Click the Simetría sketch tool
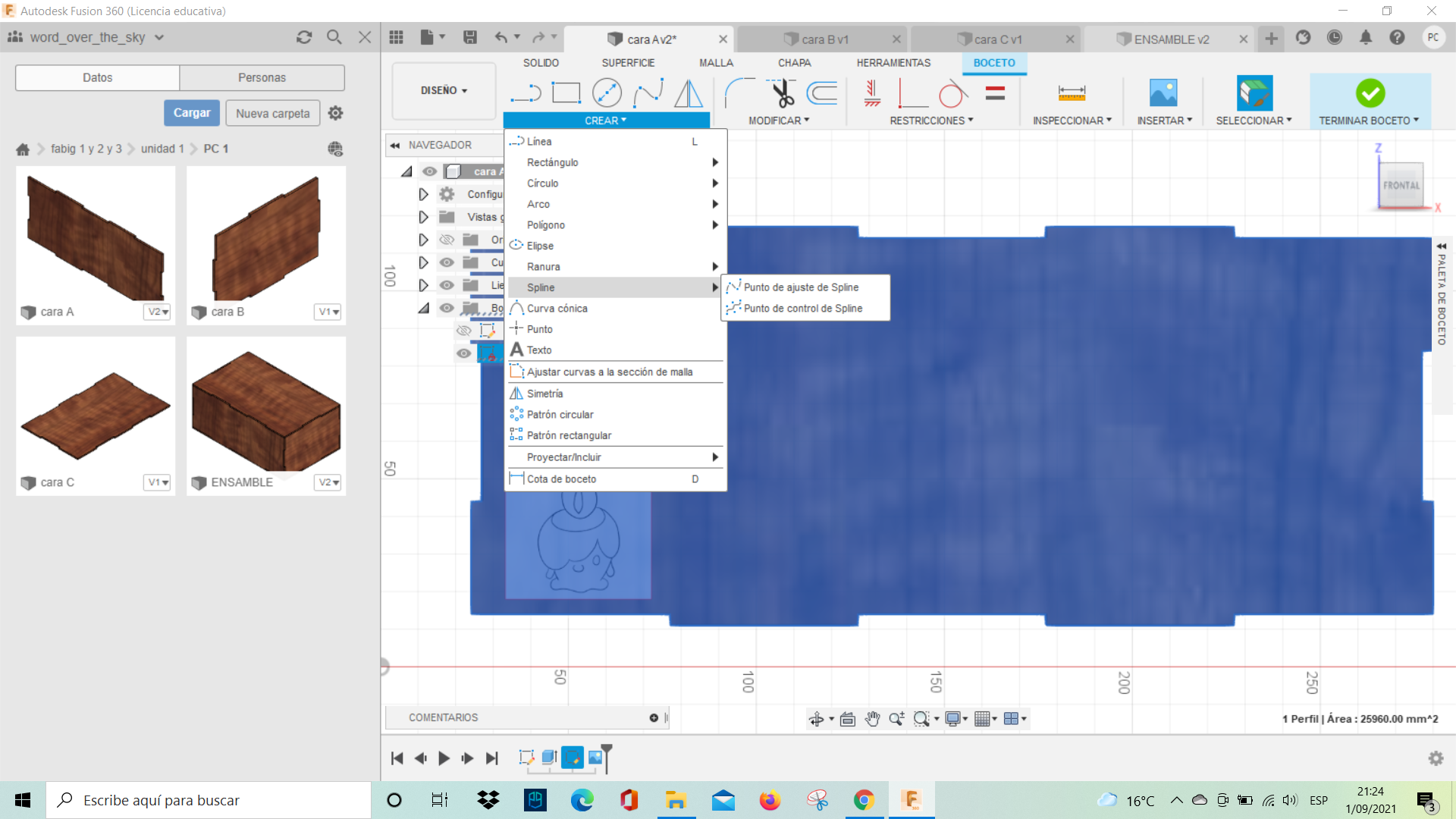 (x=544, y=393)
